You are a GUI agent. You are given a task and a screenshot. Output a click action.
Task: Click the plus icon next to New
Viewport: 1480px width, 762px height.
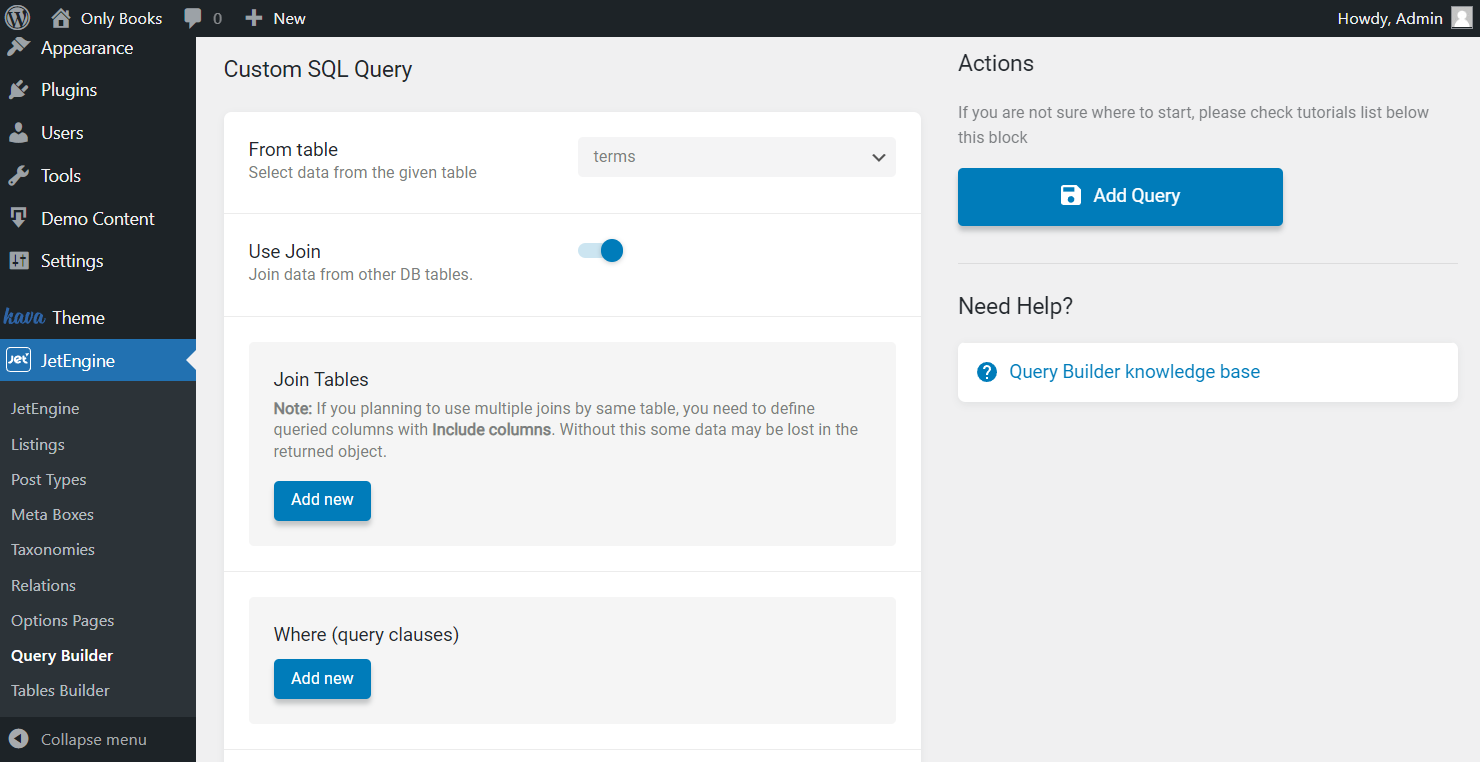pos(254,18)
